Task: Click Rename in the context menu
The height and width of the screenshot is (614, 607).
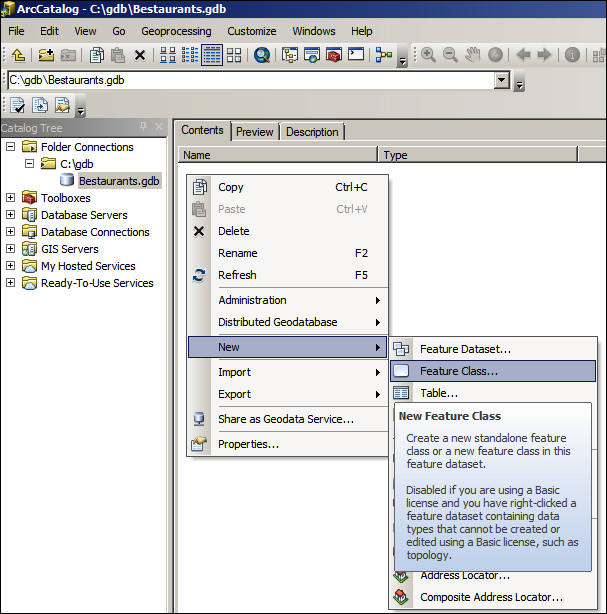Action: tap(288, 253)
